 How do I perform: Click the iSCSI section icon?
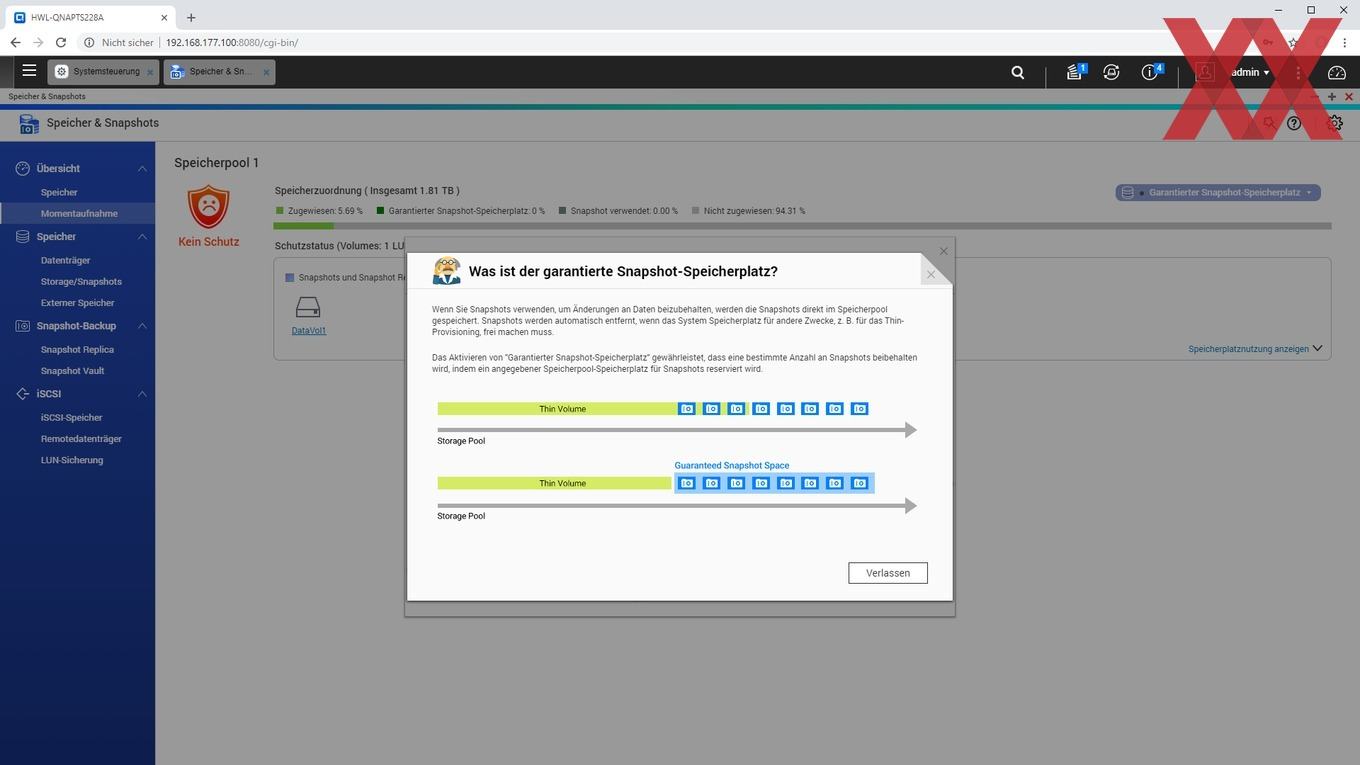pos(22,394)
